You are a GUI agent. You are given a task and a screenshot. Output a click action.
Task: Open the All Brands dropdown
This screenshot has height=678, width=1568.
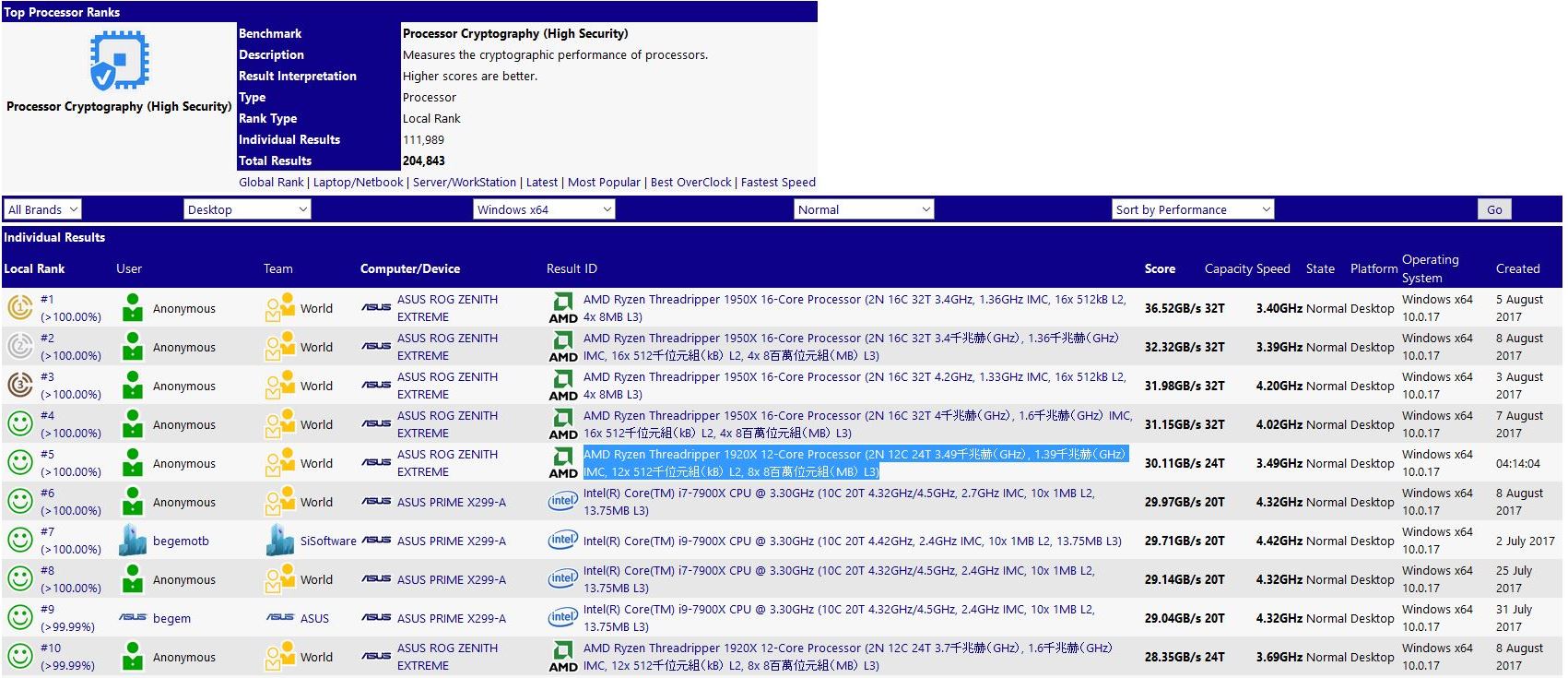42,209
